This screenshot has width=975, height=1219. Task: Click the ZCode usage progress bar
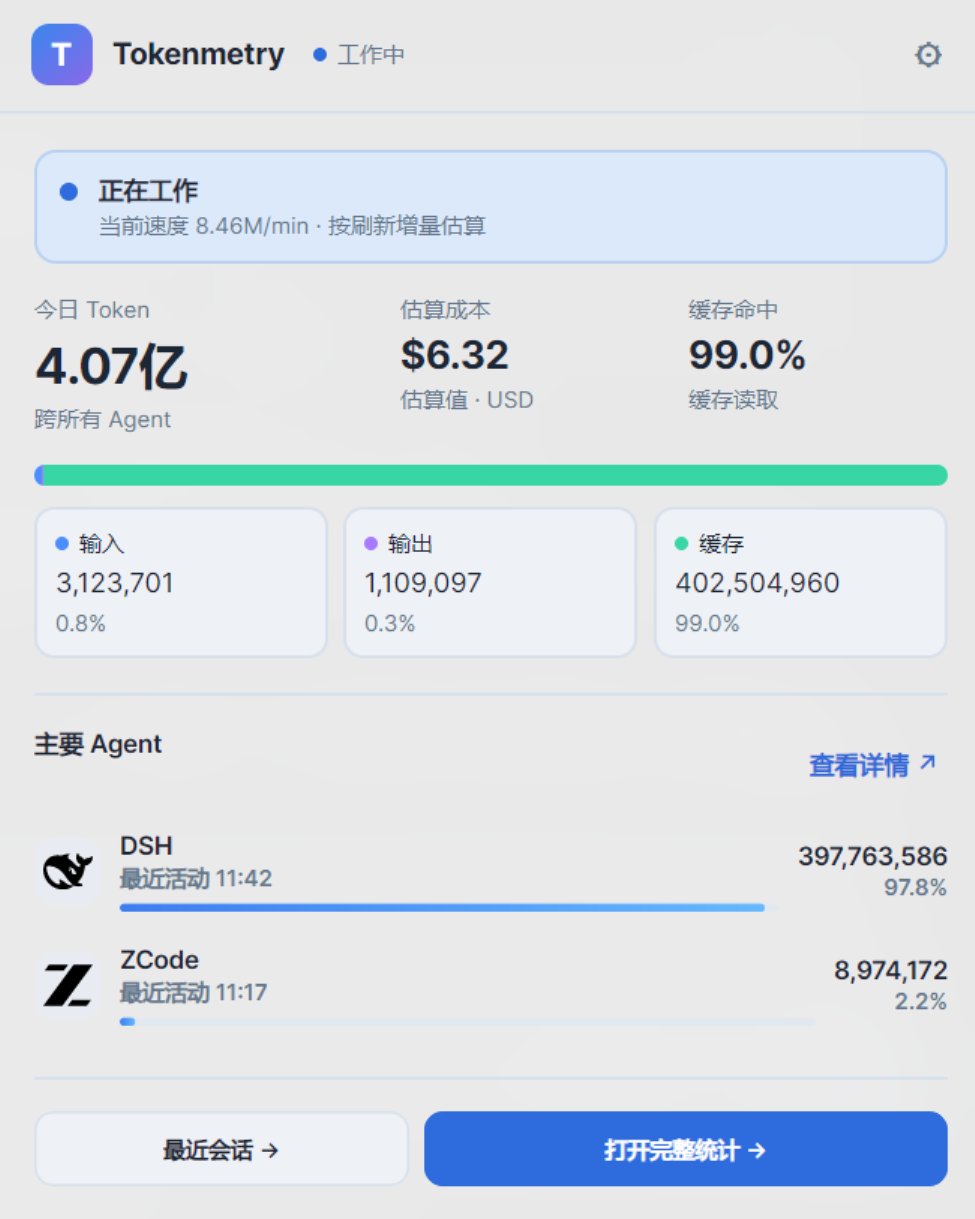467,1021
